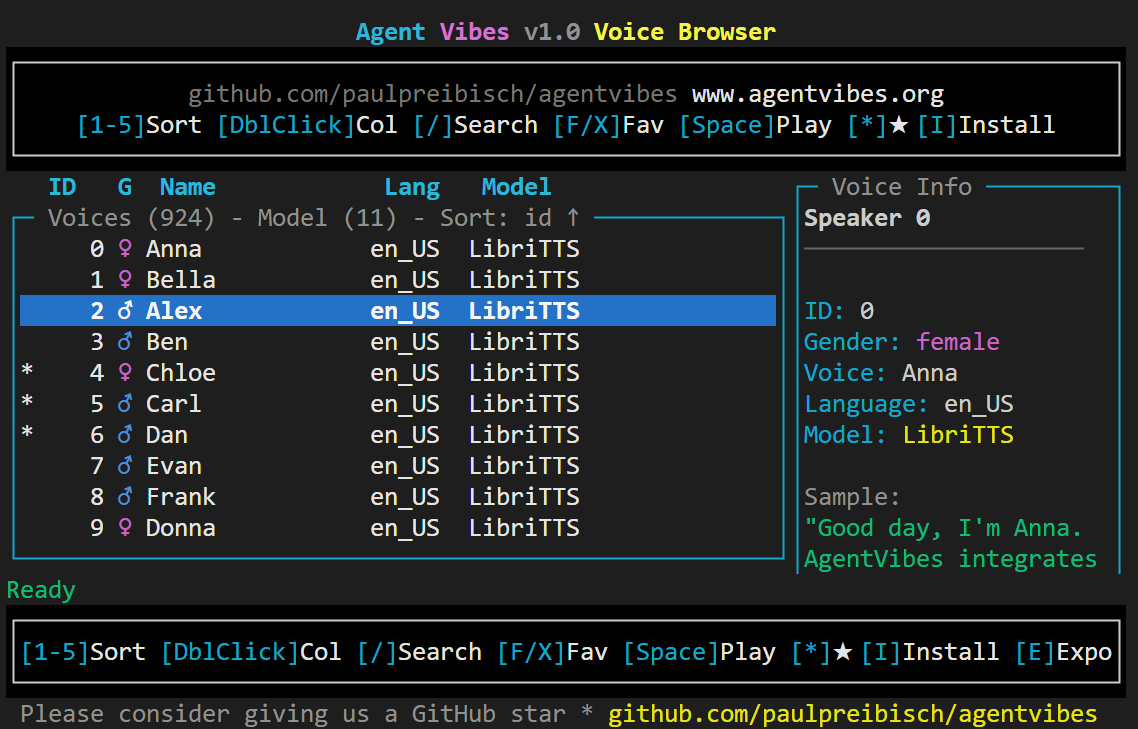Select the Anna voice row

pyautogui.click(x=398, y=249)
